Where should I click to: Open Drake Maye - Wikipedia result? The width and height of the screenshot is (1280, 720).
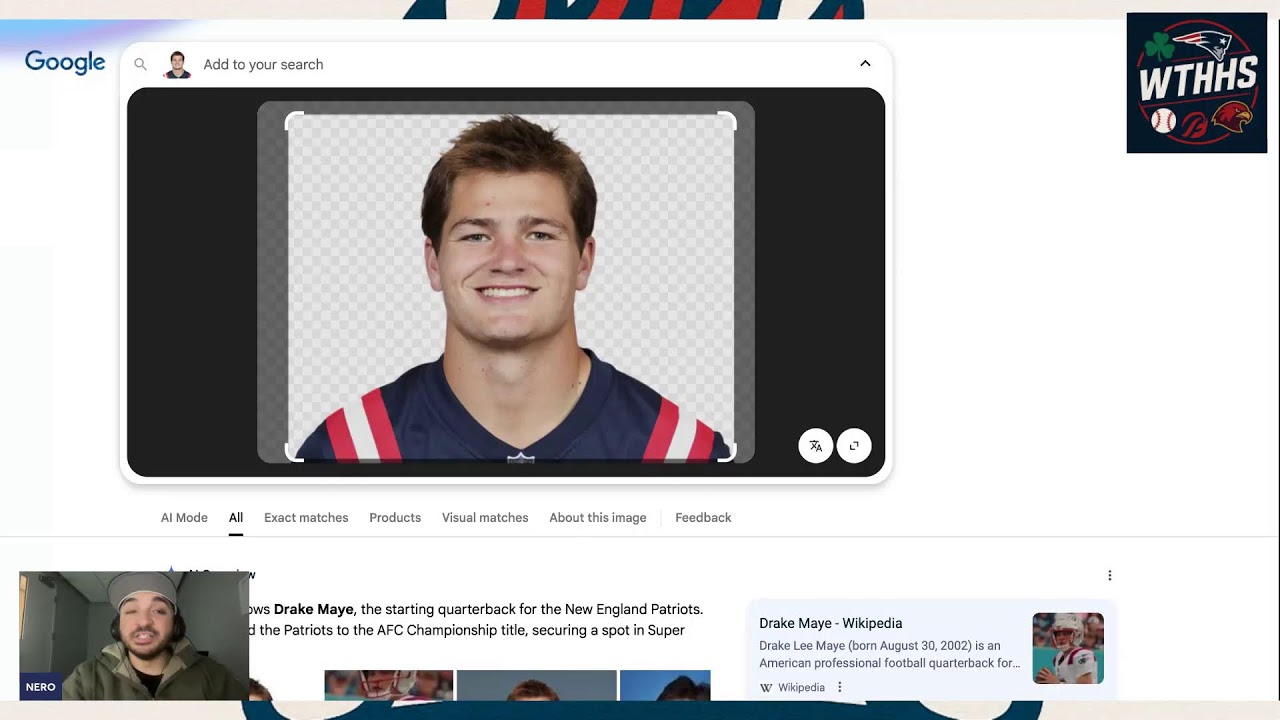[x=830, y=623]
